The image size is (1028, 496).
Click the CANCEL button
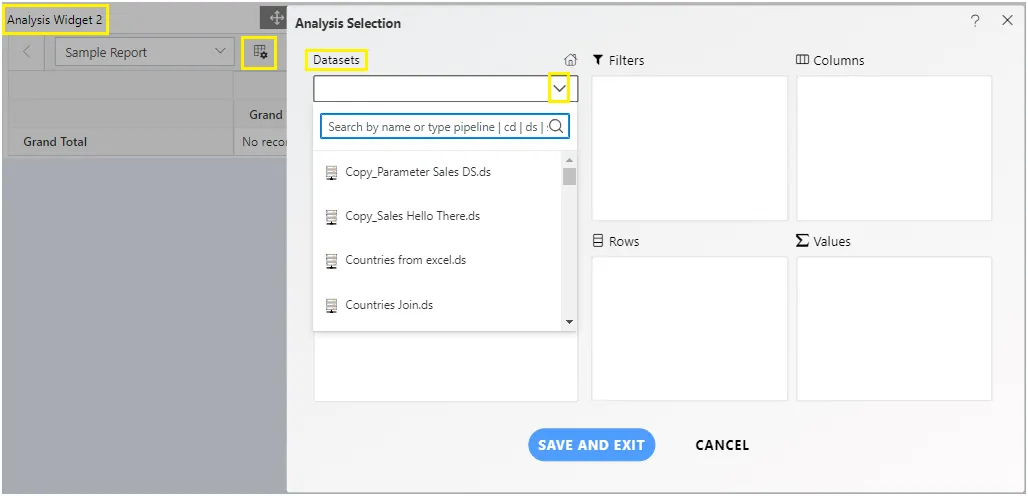(722, 445)
